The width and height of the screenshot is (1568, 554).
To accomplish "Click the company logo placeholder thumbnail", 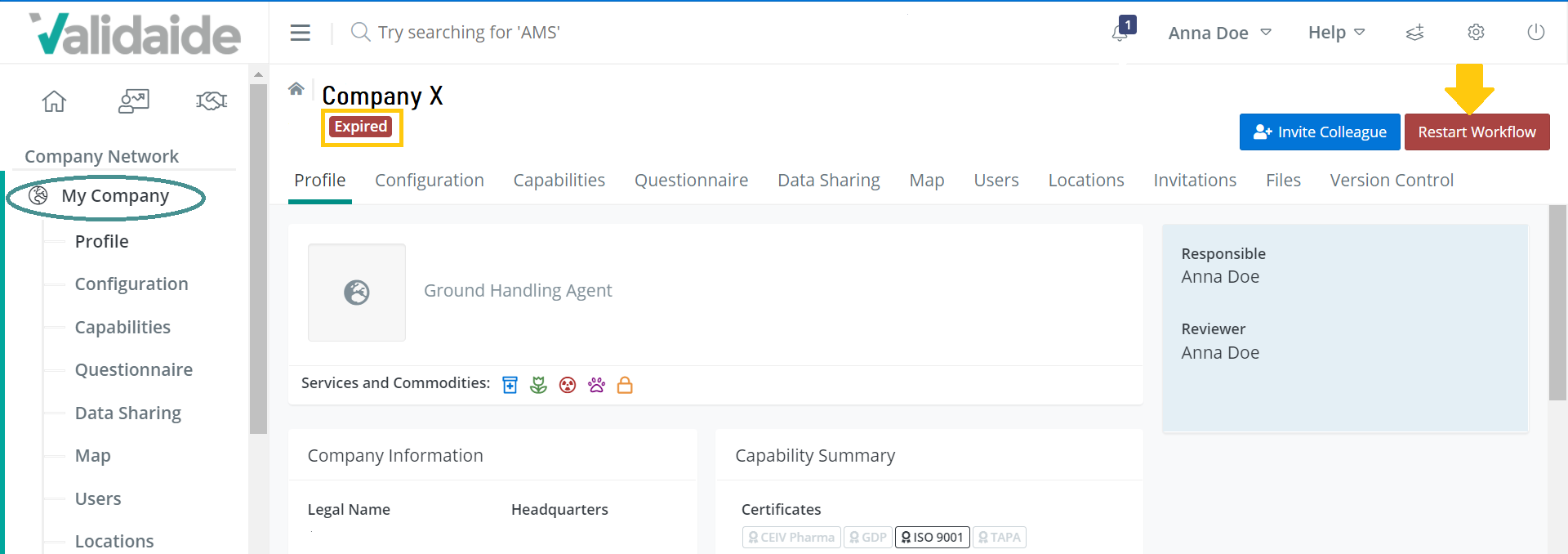I will (x=357, y=293).
